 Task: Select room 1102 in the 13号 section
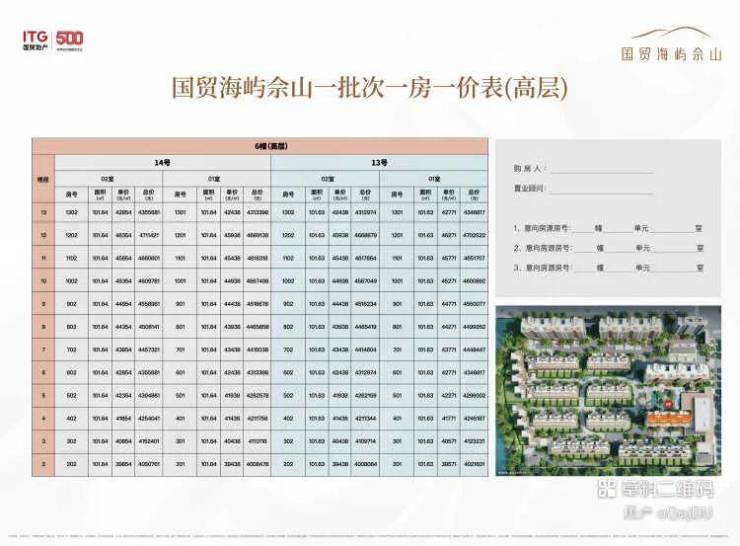288,258
